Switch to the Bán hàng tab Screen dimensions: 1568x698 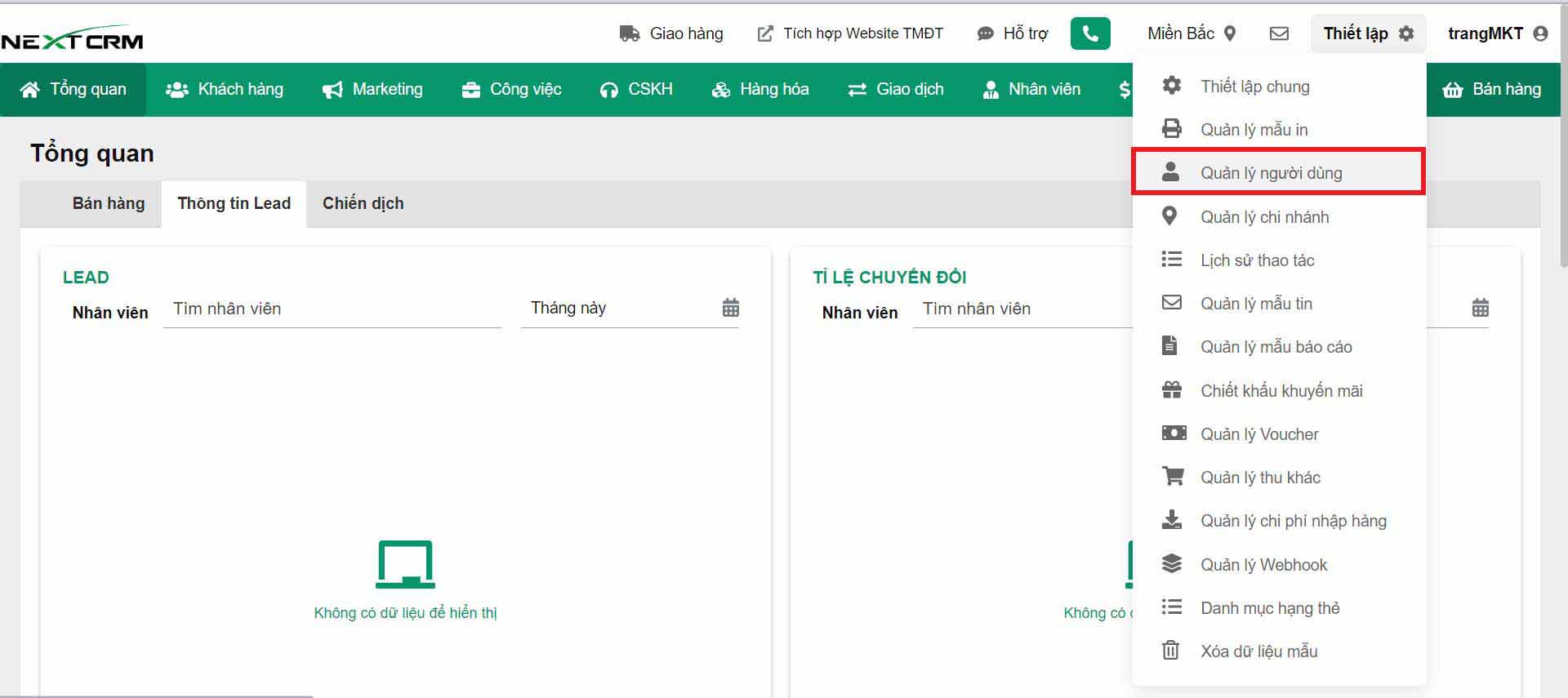(x=109, y=203)
